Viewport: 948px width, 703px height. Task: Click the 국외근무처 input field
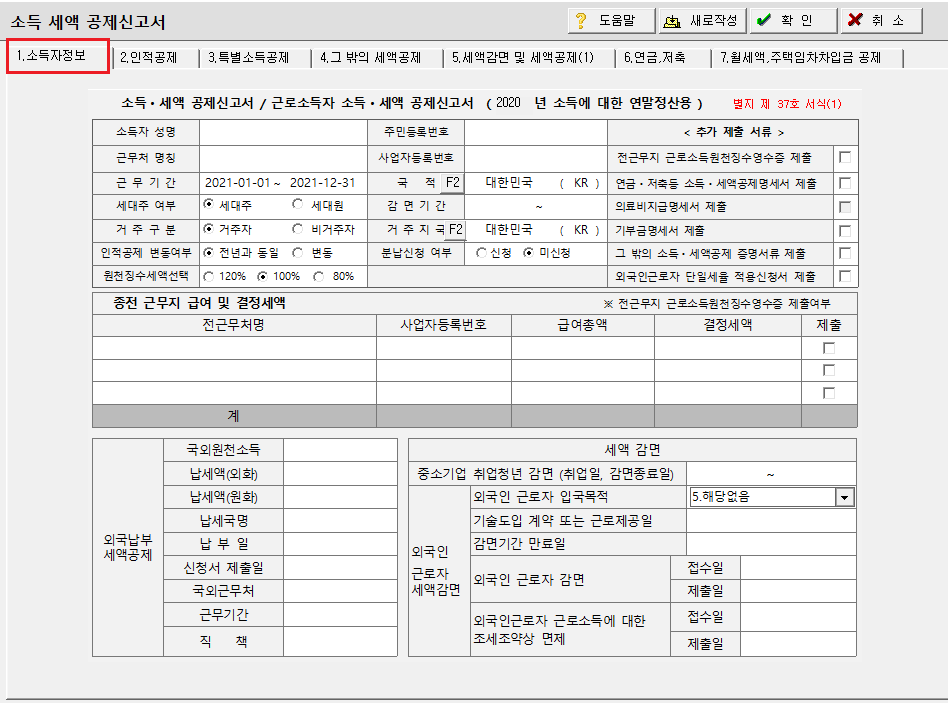(x=340, y=591)
